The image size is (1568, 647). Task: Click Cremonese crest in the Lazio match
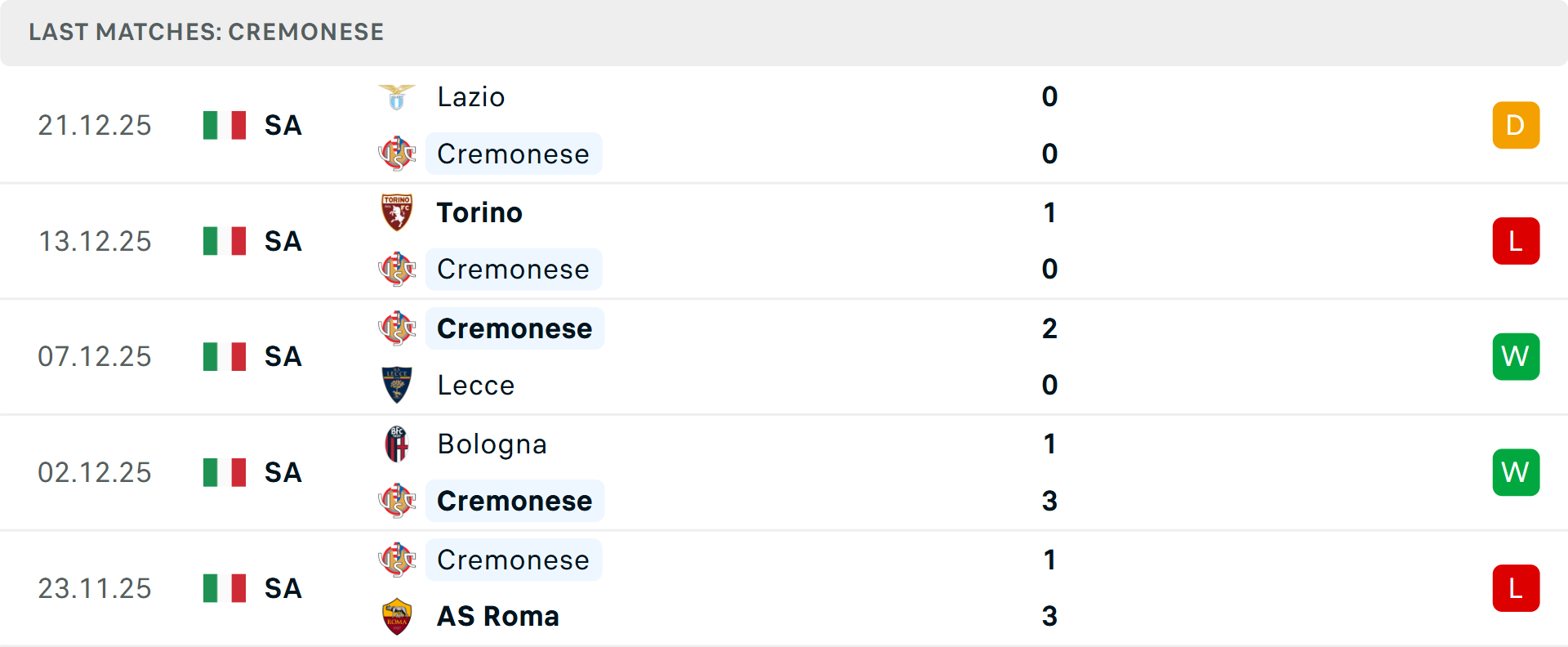tap(397, 154)
